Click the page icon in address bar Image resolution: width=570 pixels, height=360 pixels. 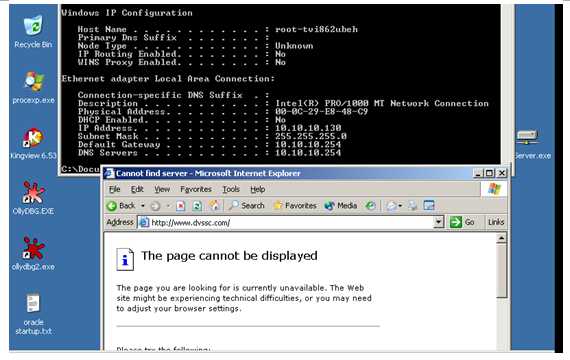point(144,223)
